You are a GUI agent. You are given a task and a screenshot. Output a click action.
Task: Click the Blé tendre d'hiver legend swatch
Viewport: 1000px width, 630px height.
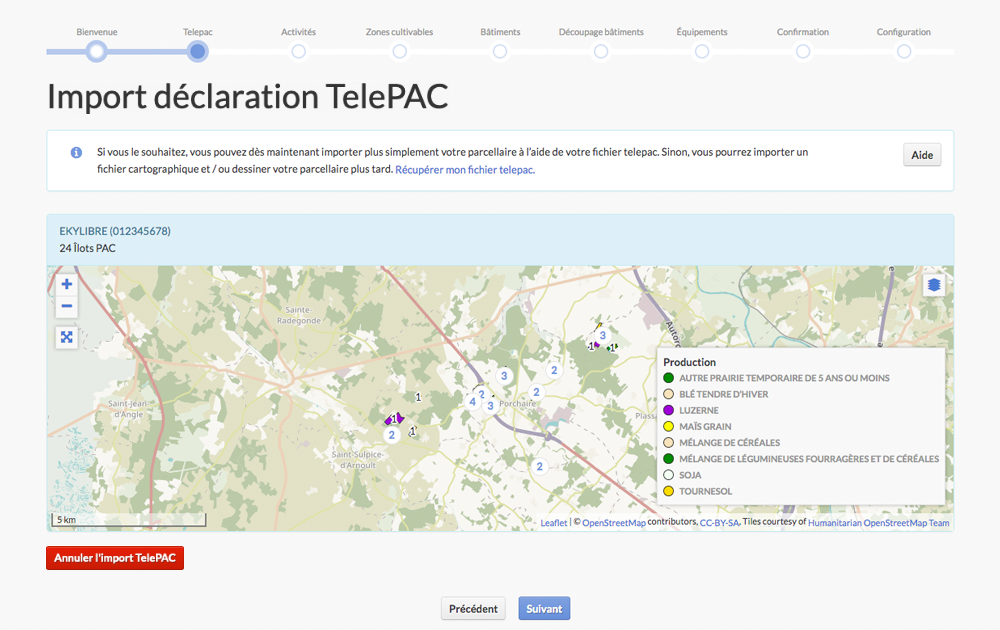pos(668,394)
